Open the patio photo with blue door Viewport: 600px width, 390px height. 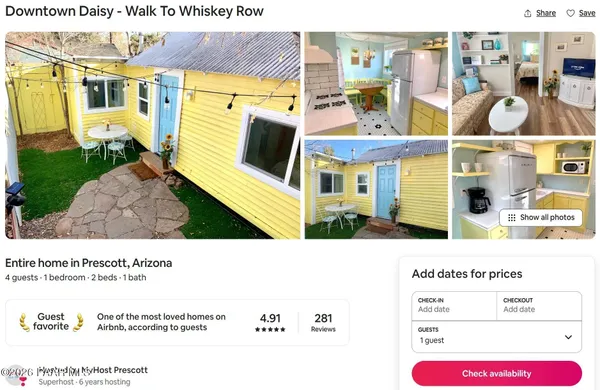pos(376,189)
